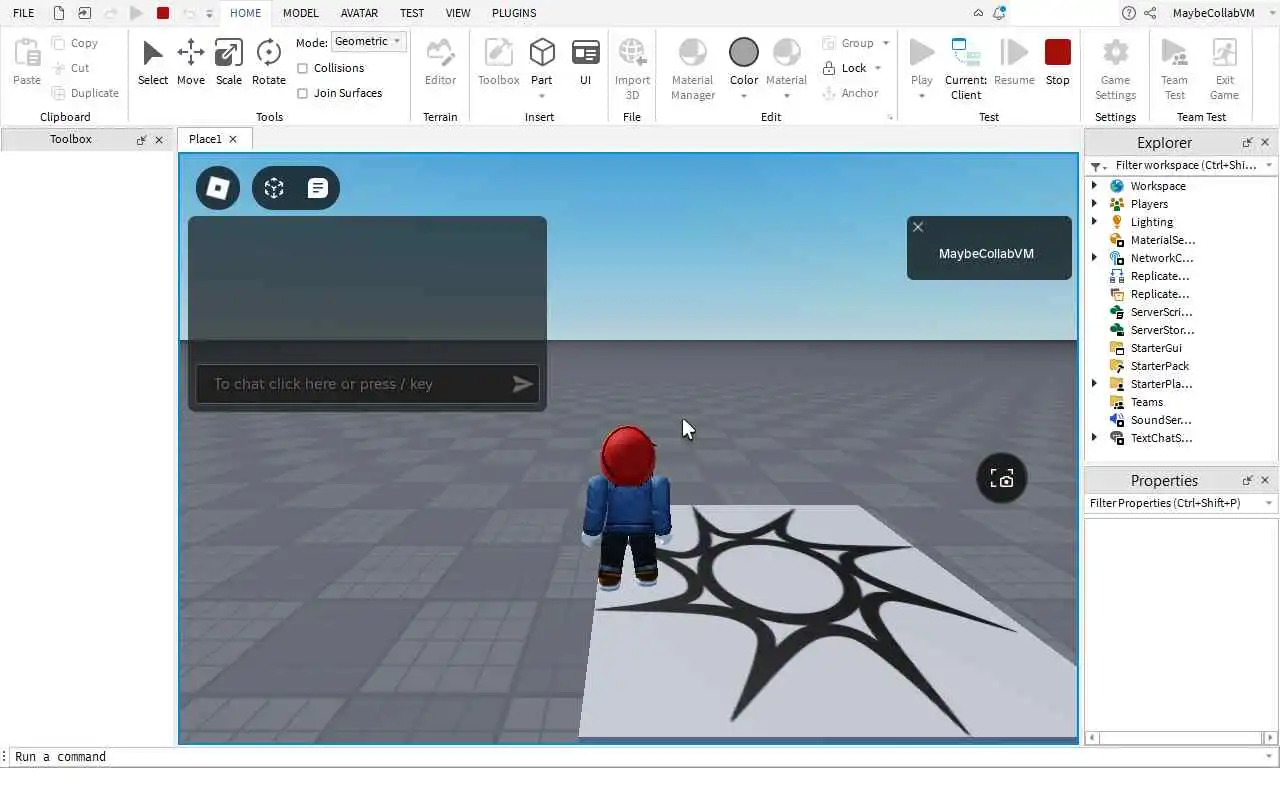Click the new file icon in title bar
The width and height of the screenshot is (1280, 800).
(59, 13)
